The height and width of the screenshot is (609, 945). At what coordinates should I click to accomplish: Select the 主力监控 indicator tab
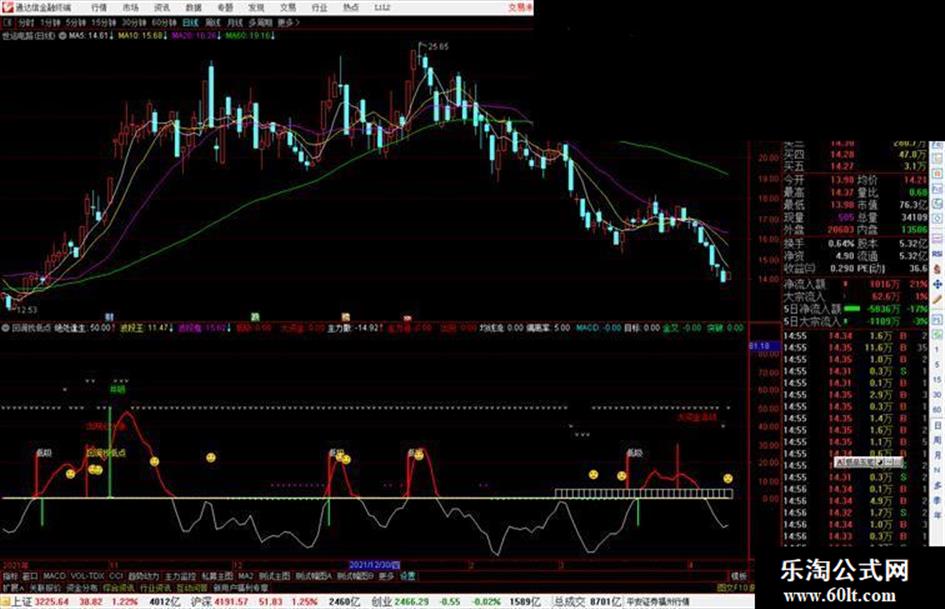point(180,576)
